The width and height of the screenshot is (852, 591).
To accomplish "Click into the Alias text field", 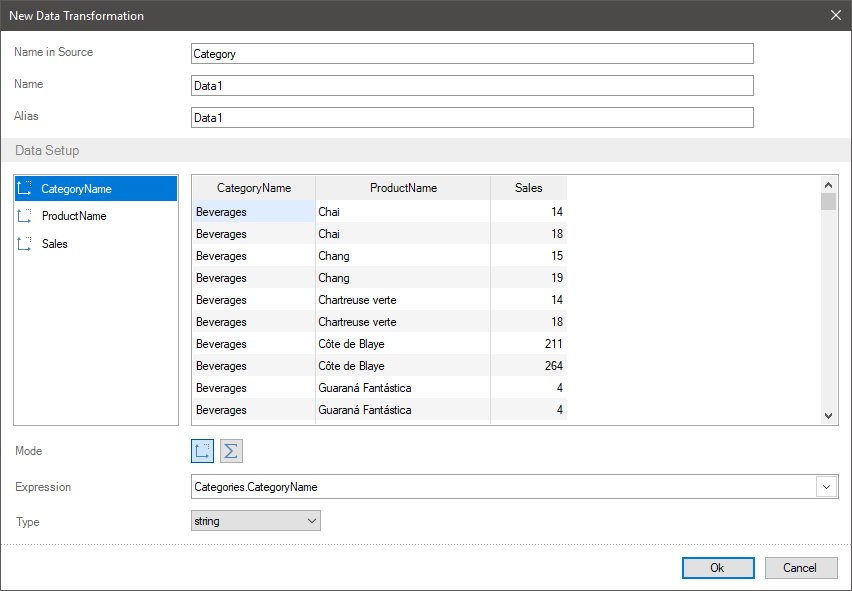I will 471,118.
